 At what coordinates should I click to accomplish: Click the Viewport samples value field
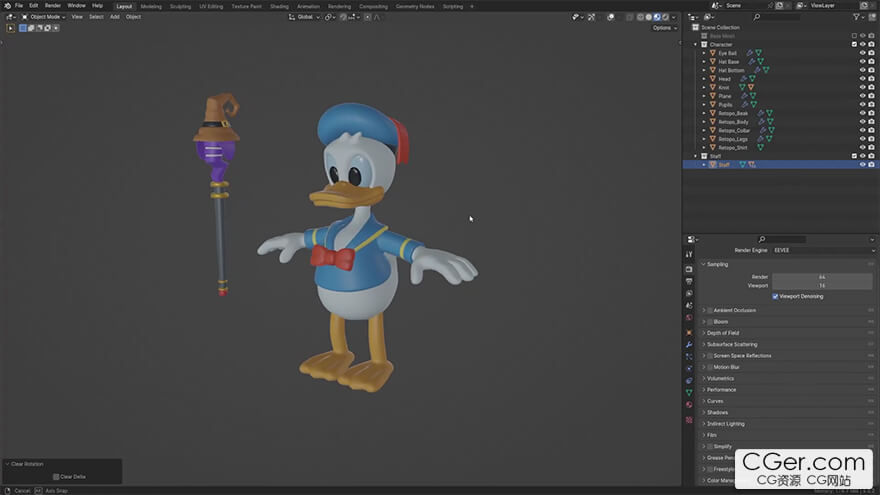pos(822,286)
